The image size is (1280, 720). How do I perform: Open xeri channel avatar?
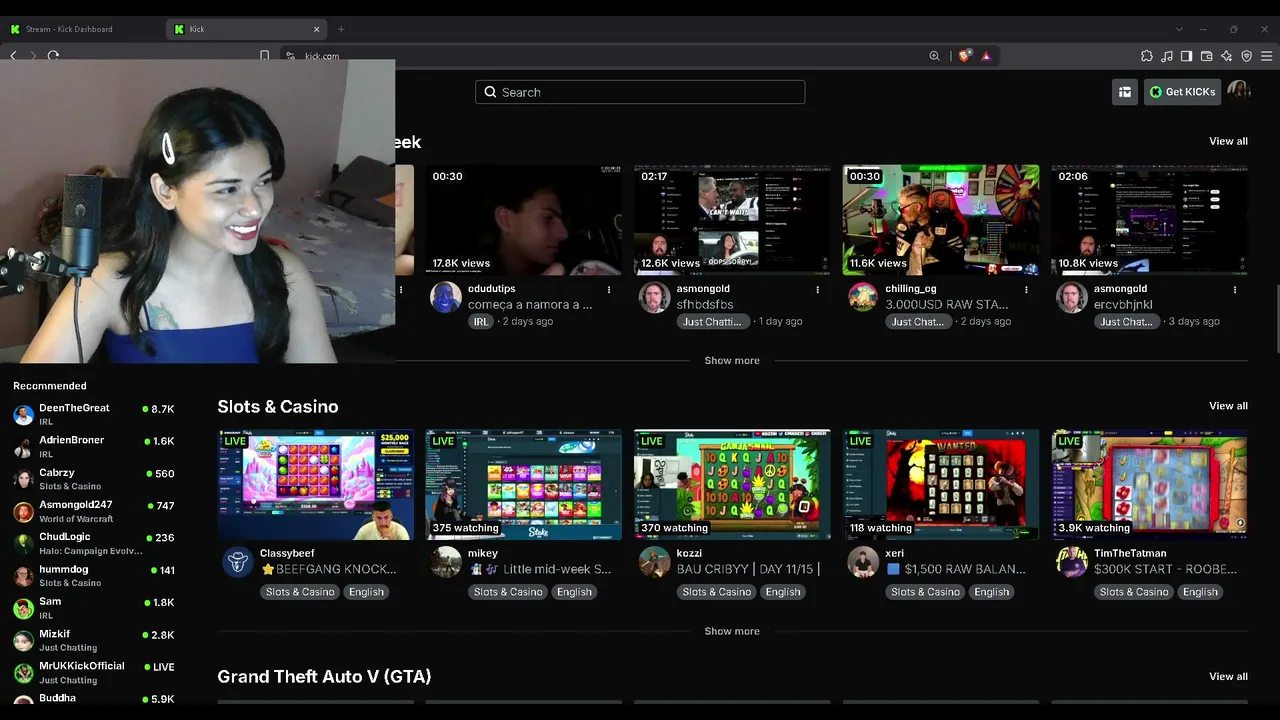pyautogui.click(x=863, y=561)
